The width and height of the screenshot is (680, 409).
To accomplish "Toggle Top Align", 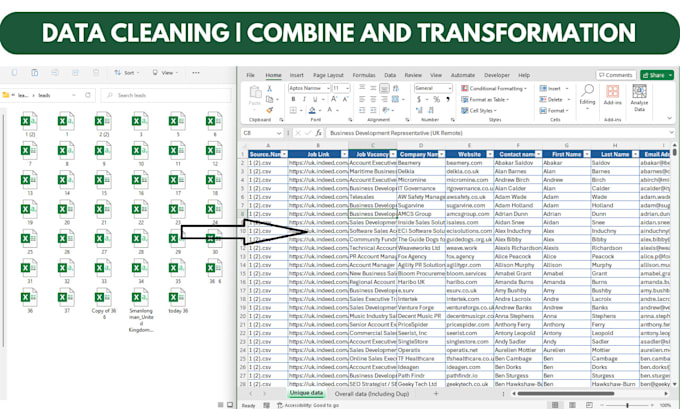I will coord(362,88).
